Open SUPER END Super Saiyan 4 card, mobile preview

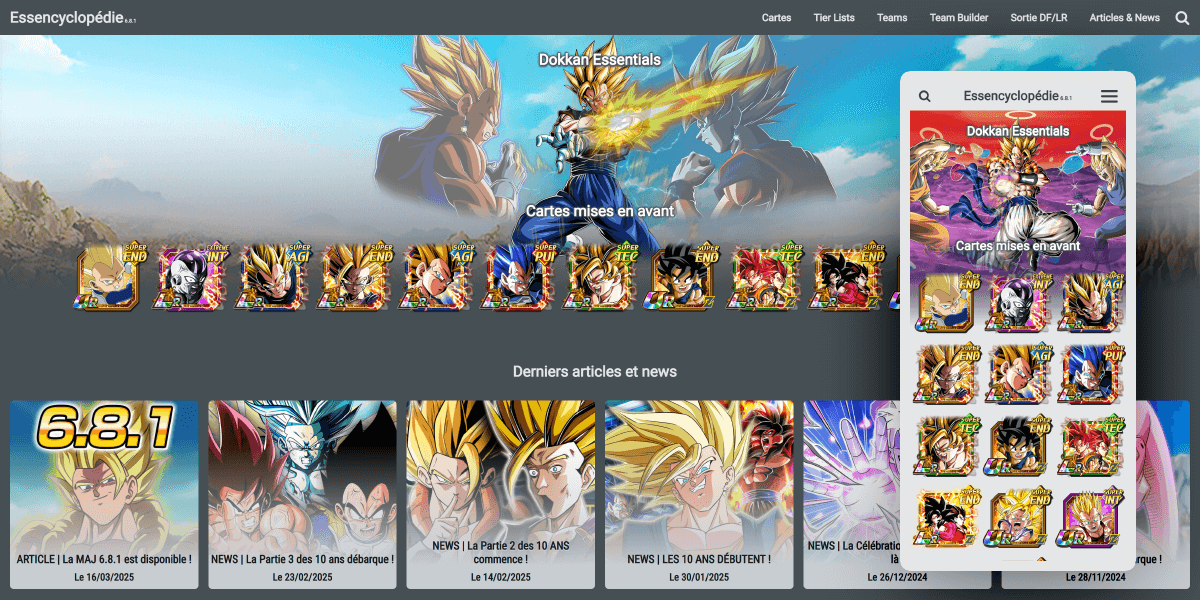[x=946, y=519]
